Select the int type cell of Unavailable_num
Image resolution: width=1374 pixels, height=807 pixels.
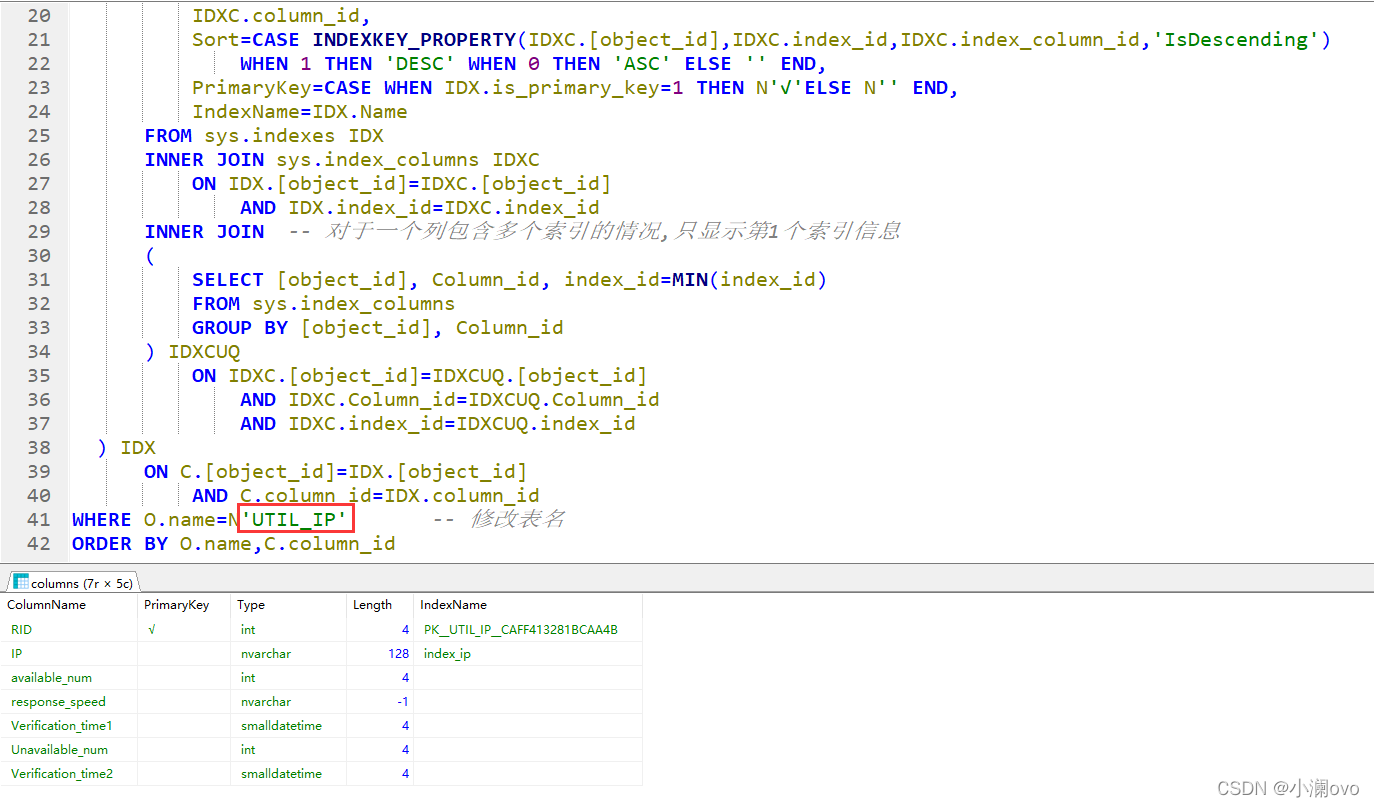[x=289, y=750]
